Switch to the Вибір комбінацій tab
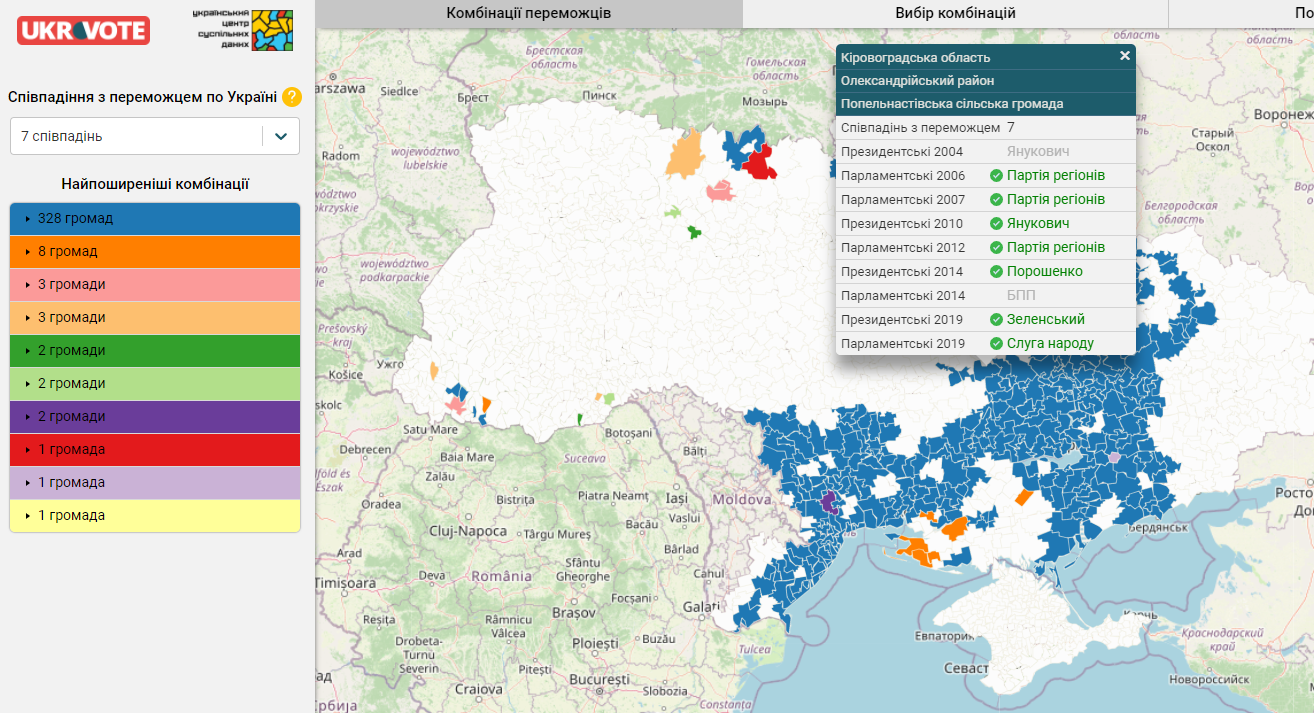 tap(955, 13)
